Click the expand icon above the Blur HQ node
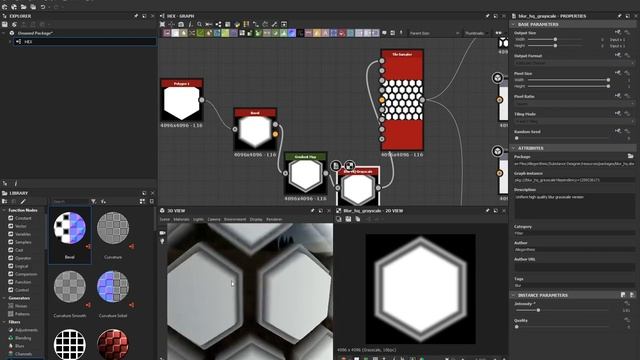This screenshot has height=360, width=640. 350,165
